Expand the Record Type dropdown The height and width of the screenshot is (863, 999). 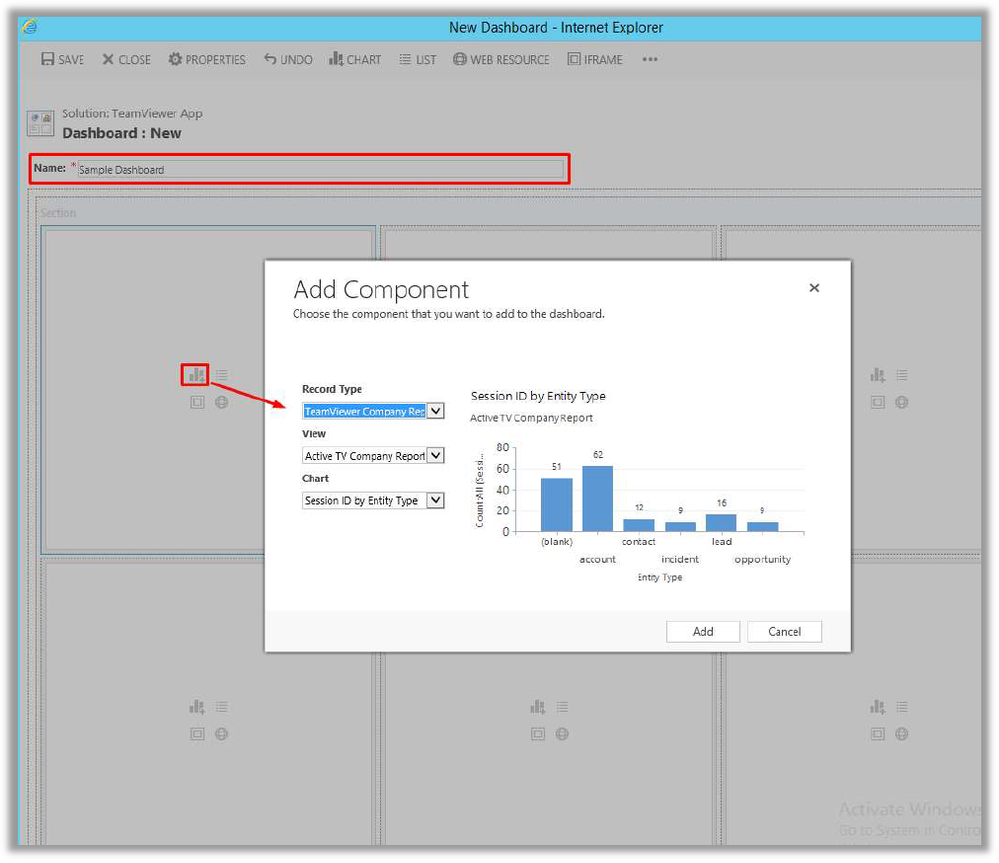pos(435,411)
